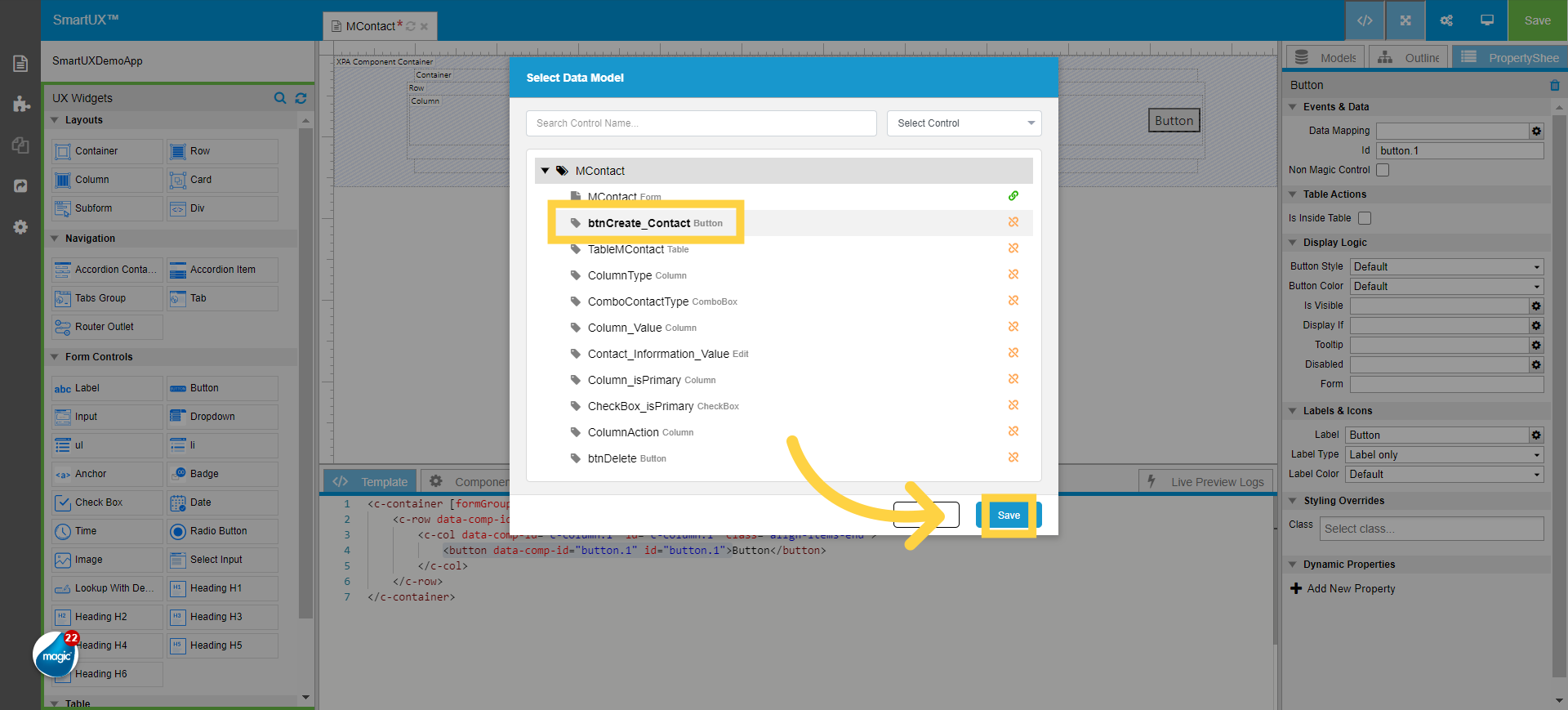Toggle the Non Magic Control checkbox
Screen dimensions: 1568x710
pos(1383,170)
